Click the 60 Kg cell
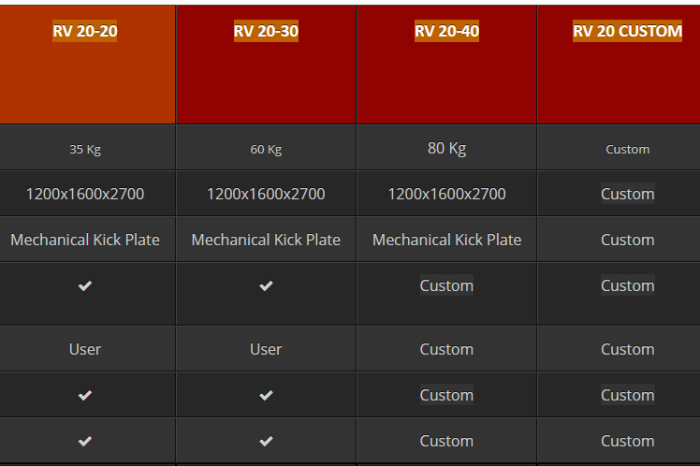Viewport: 700px width, 466px height. [266, 150]
